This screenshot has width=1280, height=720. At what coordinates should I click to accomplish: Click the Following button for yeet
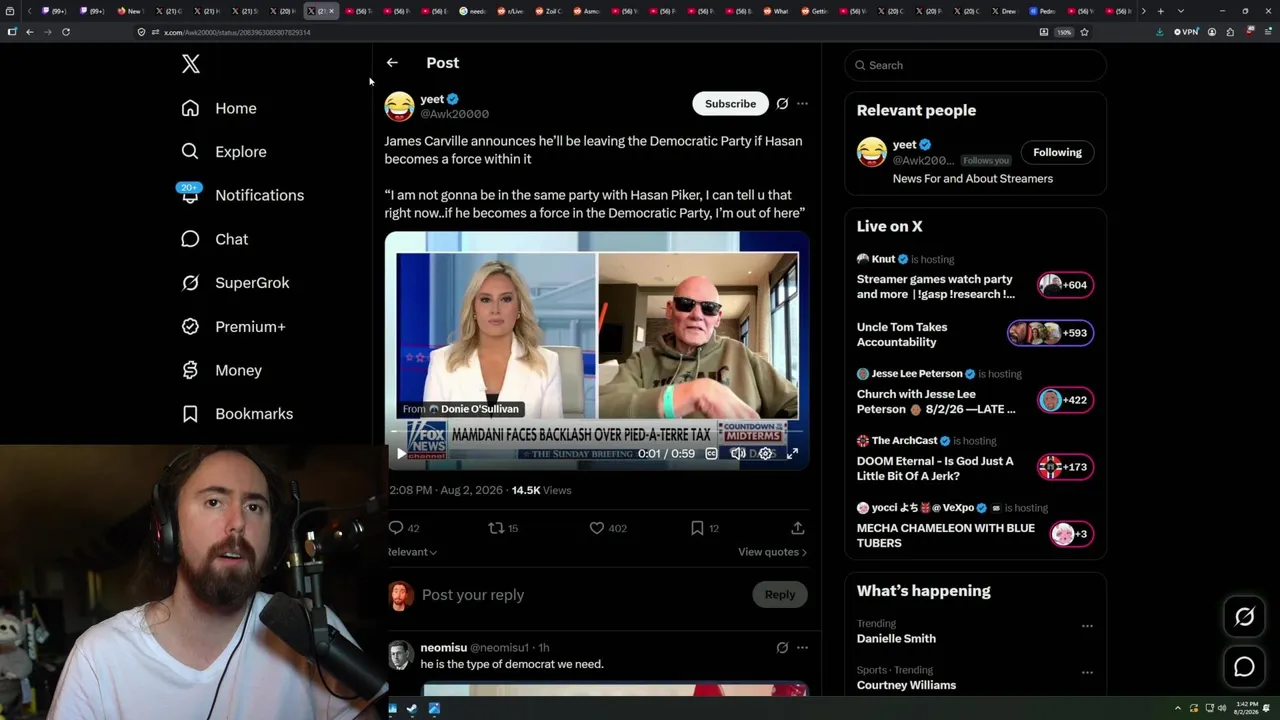[1057, 152]
